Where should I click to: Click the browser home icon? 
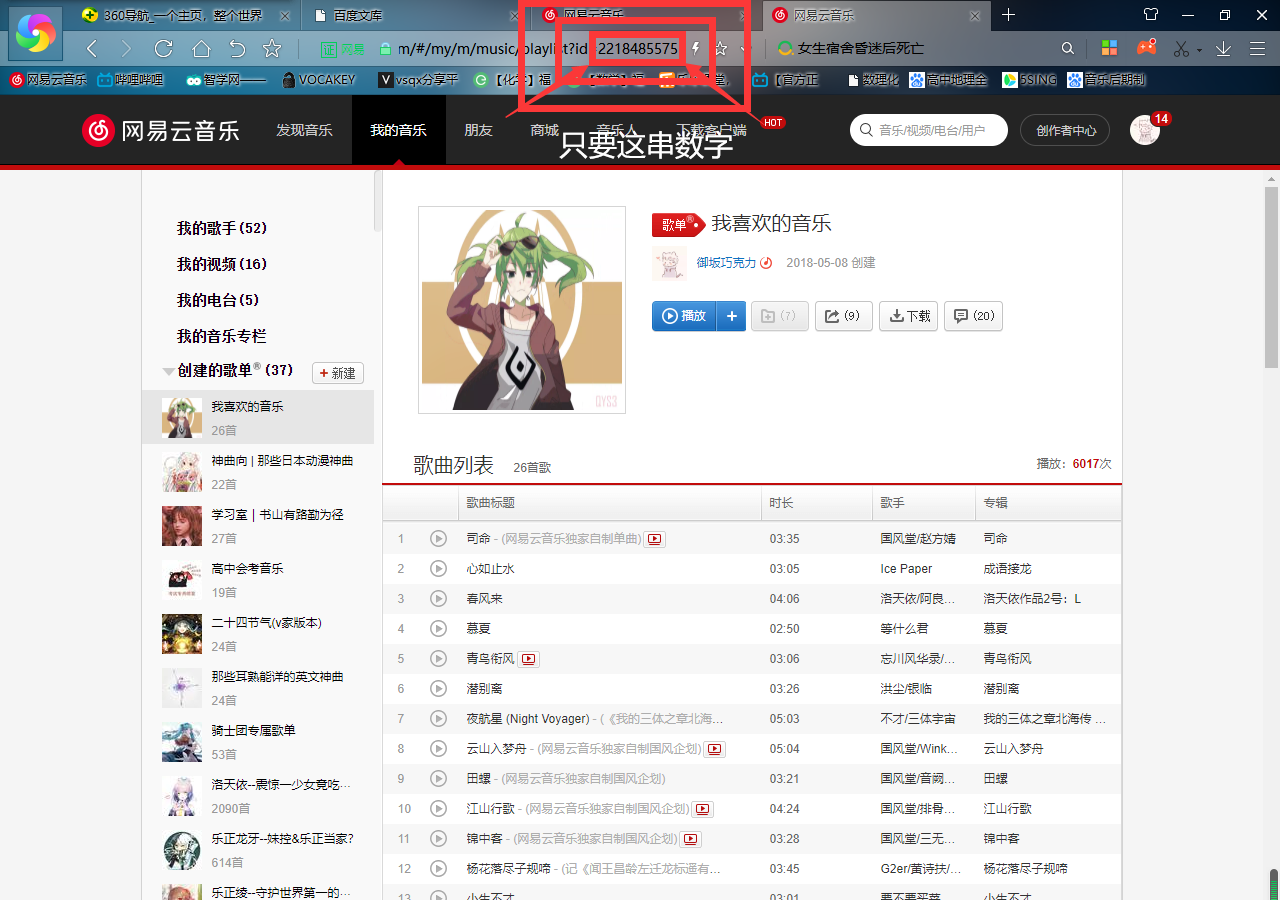point(201,48)
